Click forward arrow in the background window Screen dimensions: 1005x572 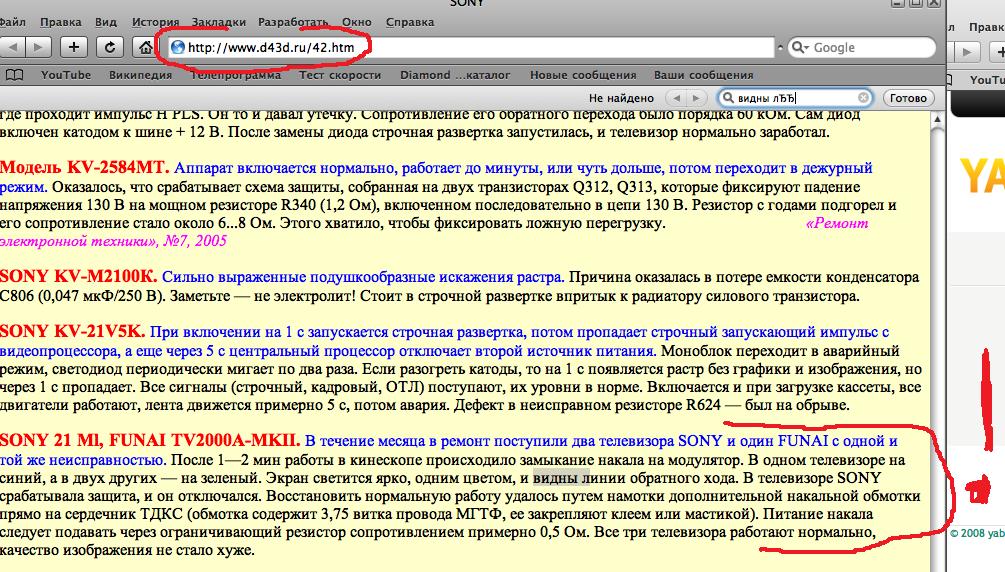click(x=968, y=52)
